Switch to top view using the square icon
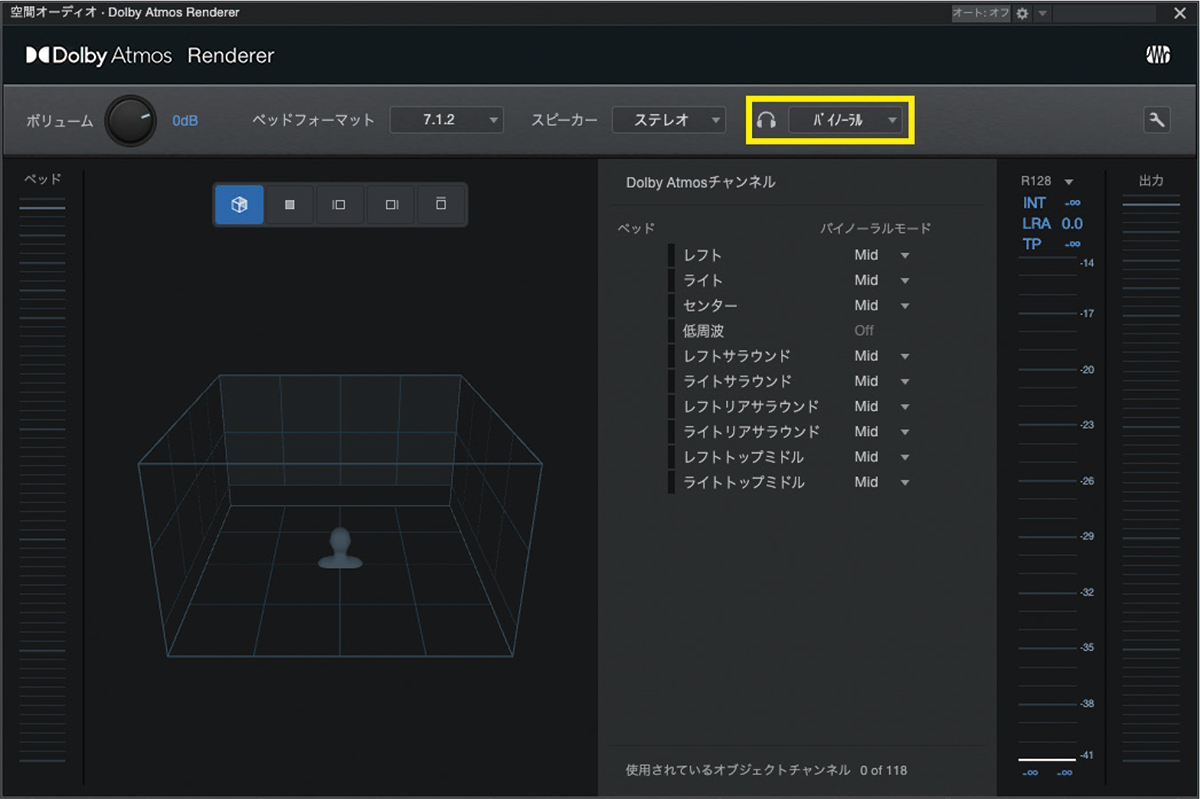Viewport: 1200px width, 799px height. tap(289, 204)
